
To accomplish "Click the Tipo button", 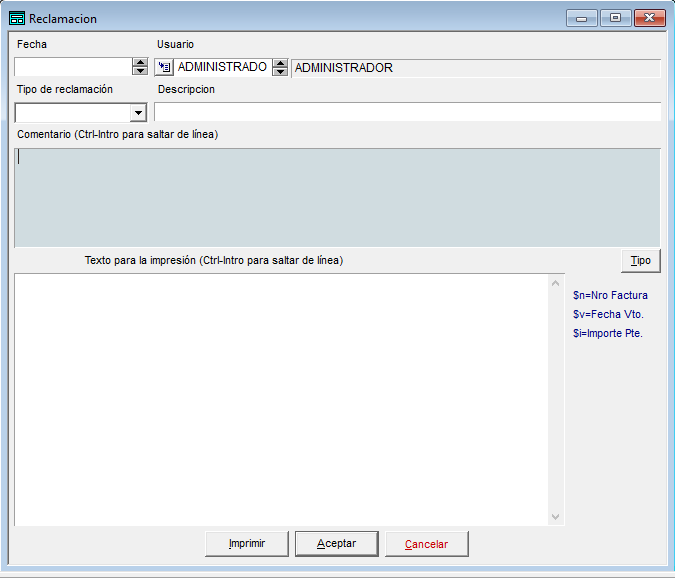I will pos(641,260).
